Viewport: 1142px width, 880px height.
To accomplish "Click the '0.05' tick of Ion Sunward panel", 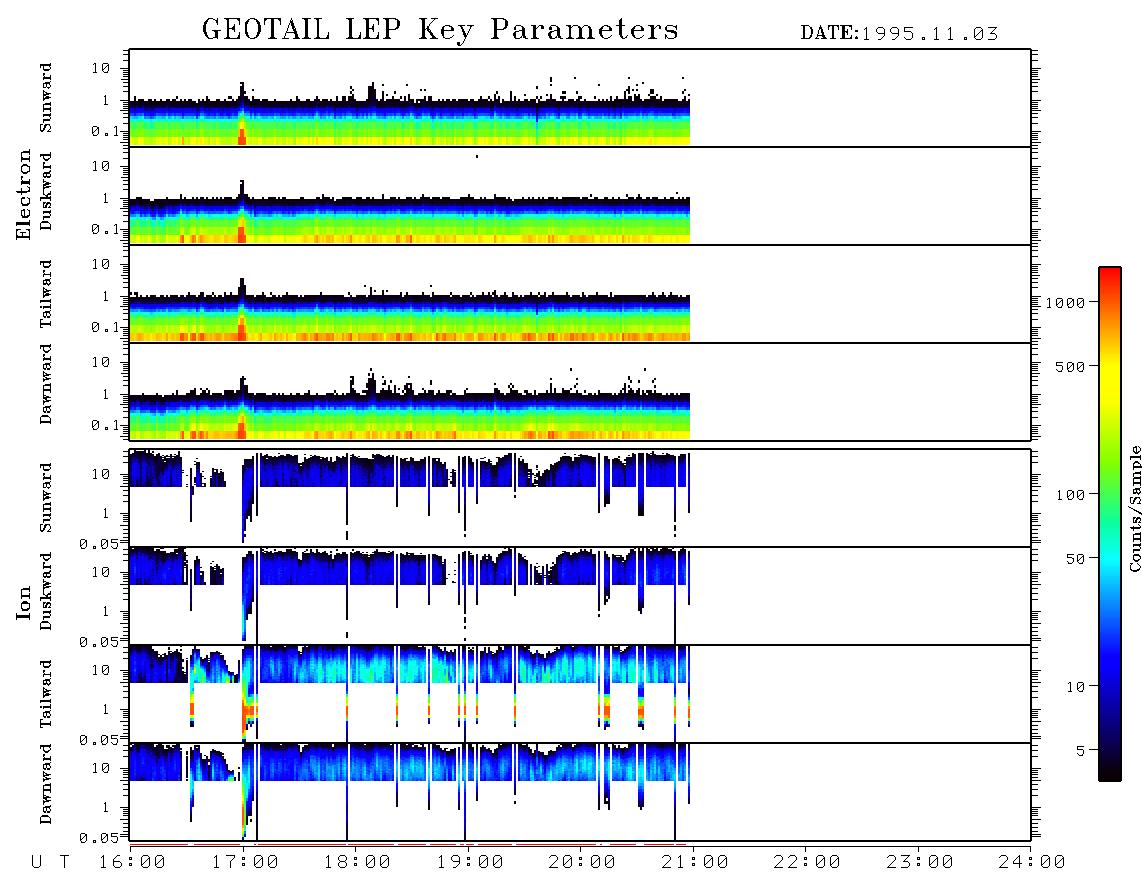I will pos(98,544).
